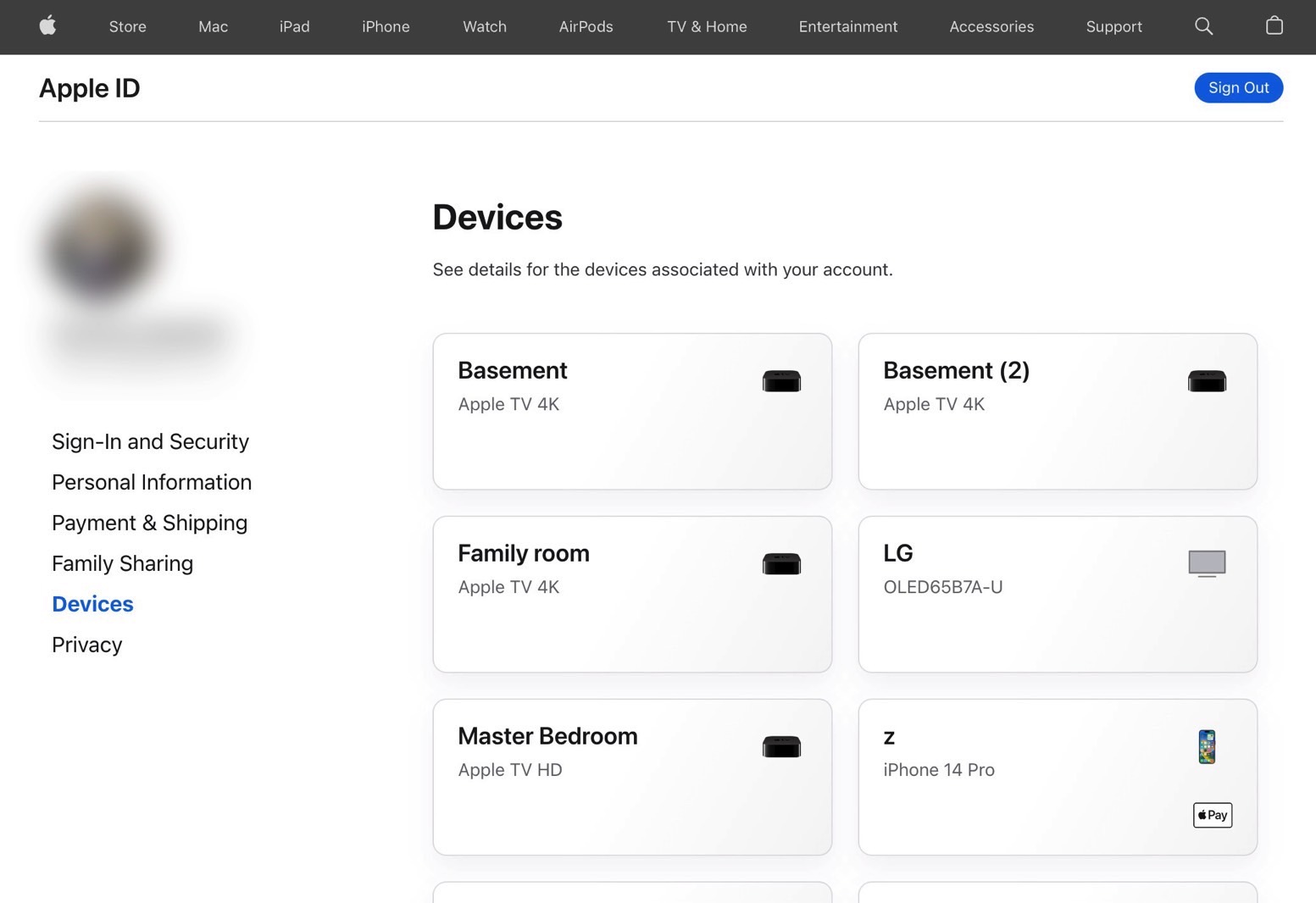Click the iPhone 14 Pro model text
Screen dimensions: 1316x903
click(938, 770)
